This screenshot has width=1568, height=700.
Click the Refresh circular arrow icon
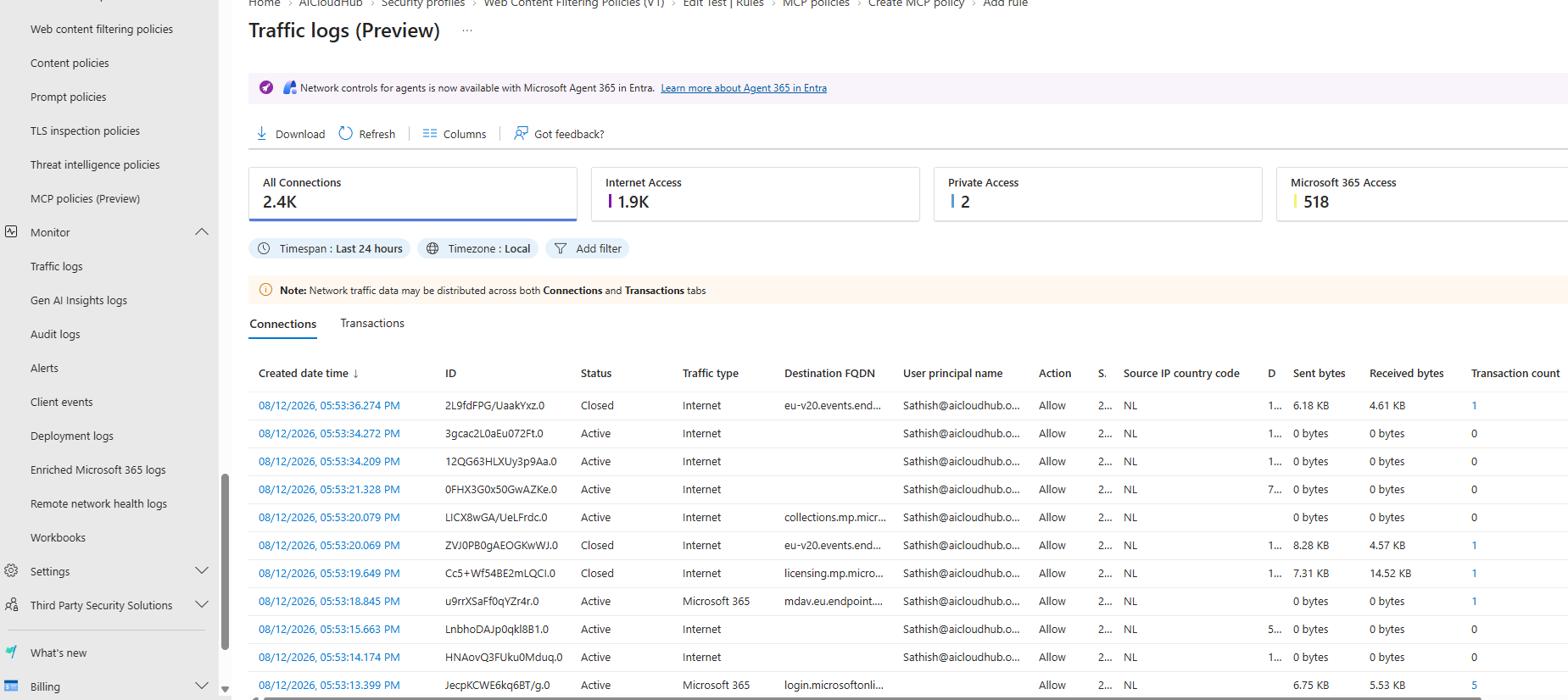pos(346,134)
